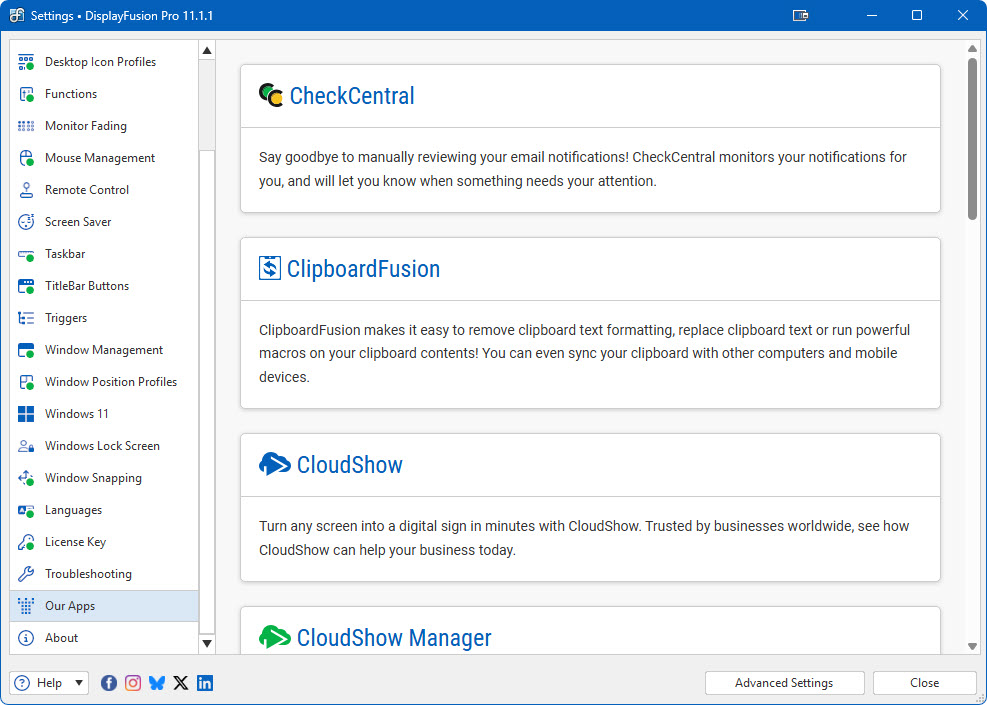Click the LinkedIn icon in the footer
This screenshot has height=705, width=987.
tap(205, 683)
